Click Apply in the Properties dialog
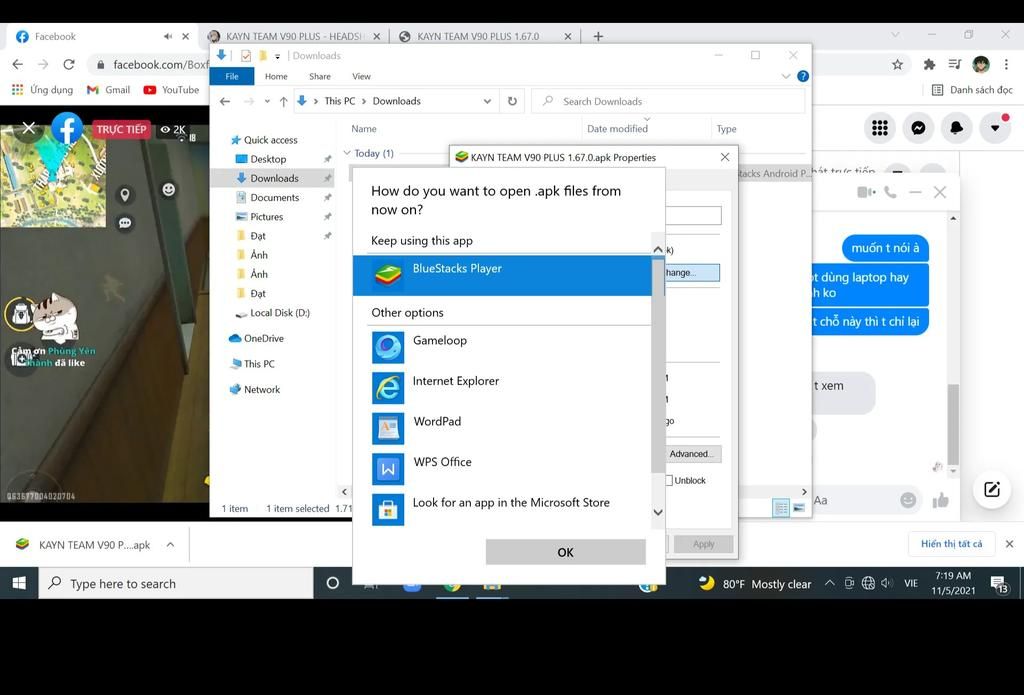This screenshot has width=1024, height=695. click(x=703, y=544)
